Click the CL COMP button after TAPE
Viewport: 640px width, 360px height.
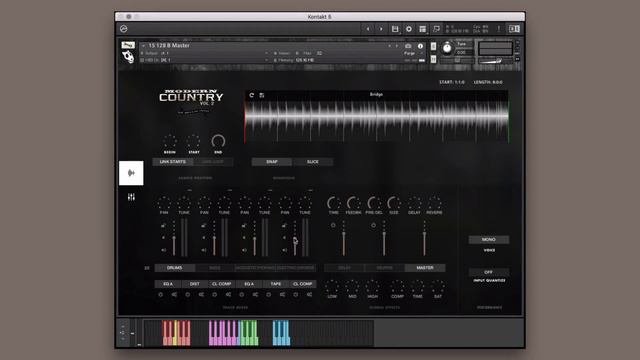point(302,284)
